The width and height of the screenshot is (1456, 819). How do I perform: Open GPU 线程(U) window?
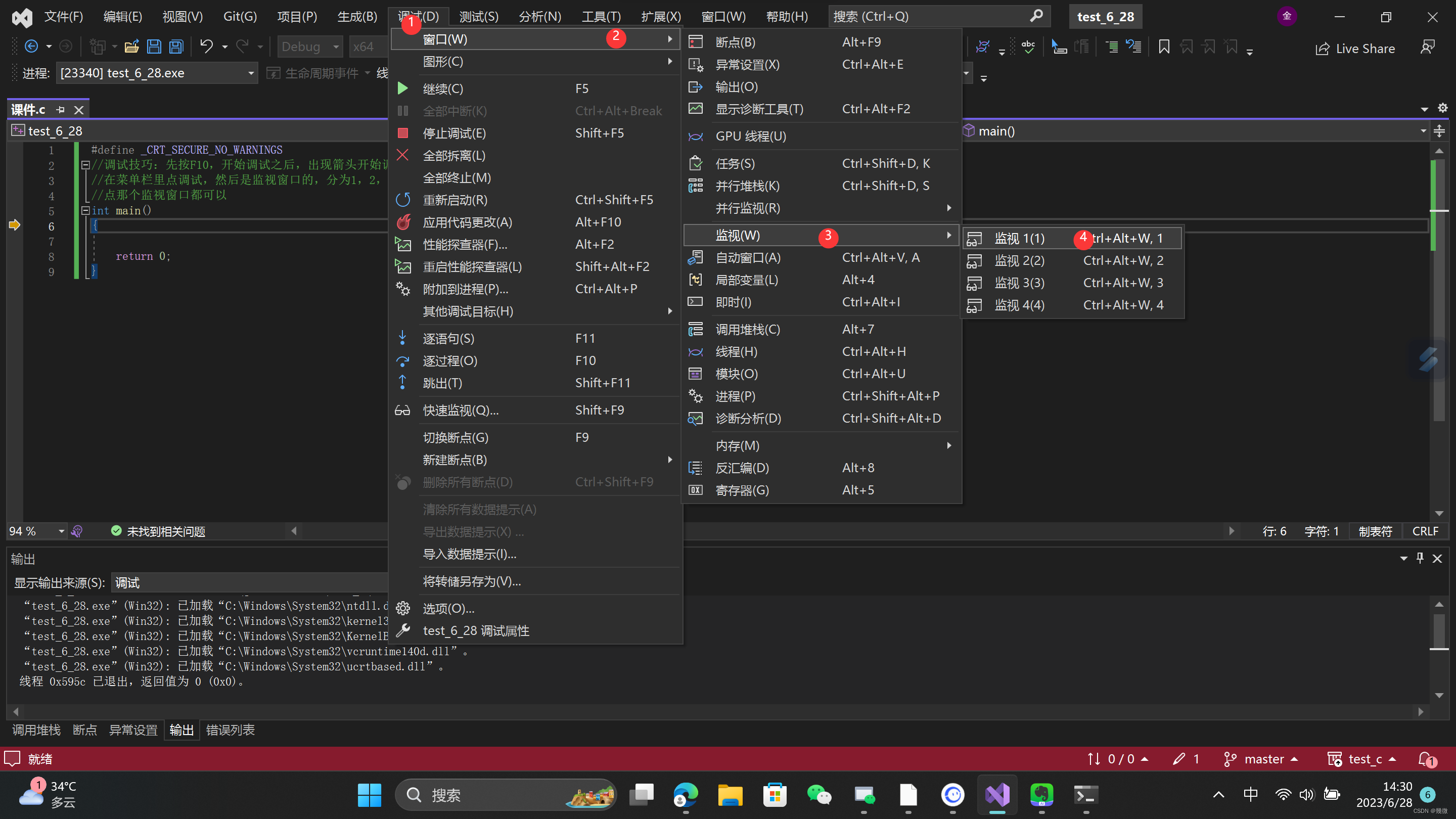(x=822, y=136)
